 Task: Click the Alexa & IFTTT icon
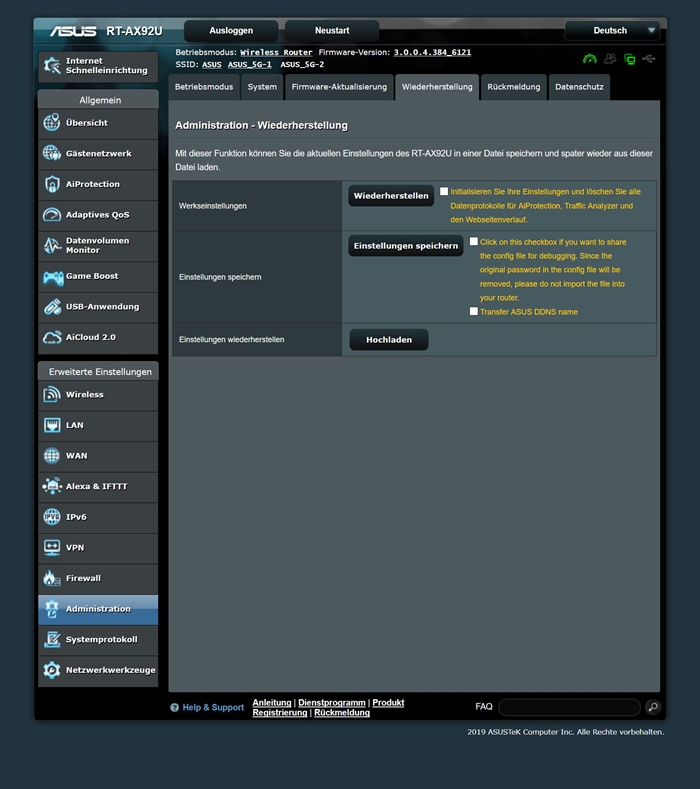(x=52, y=486)
